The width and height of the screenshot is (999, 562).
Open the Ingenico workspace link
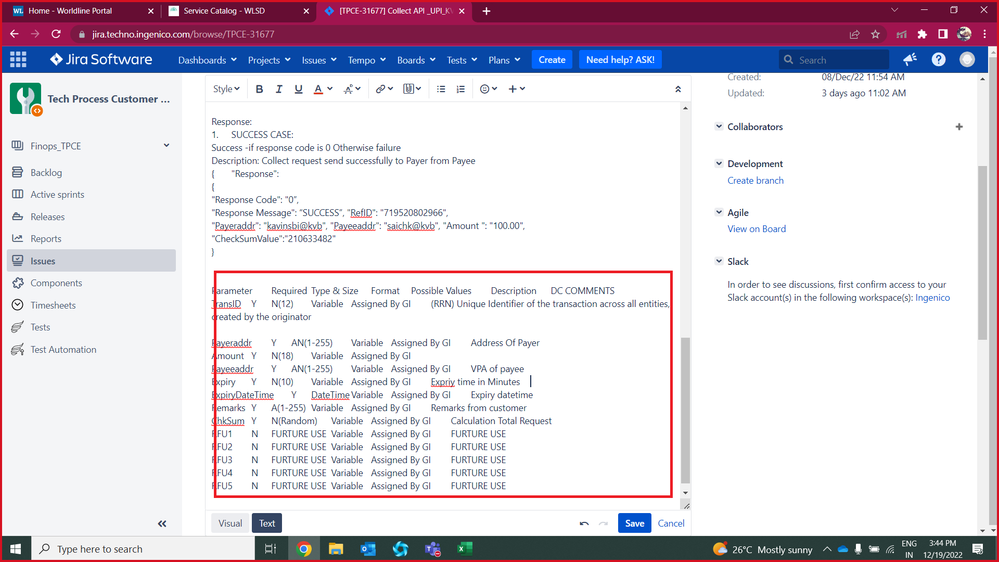pyautogui.click(x=932, y=298)
